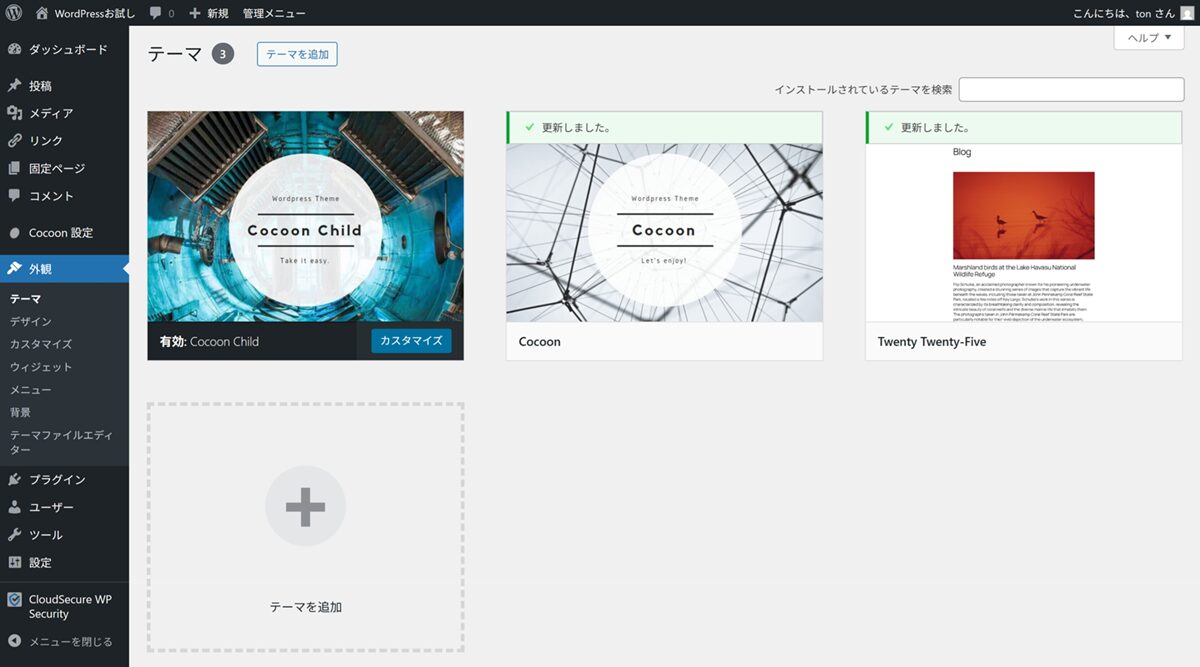
Task: Click the plus 新規 icon in admin bar
Action: (x=195, y=13)
